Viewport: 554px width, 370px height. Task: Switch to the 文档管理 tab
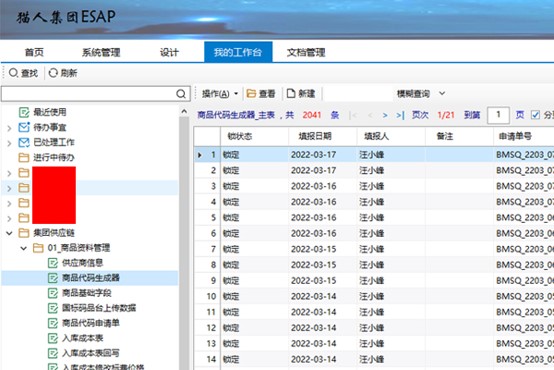coord(306,53)
